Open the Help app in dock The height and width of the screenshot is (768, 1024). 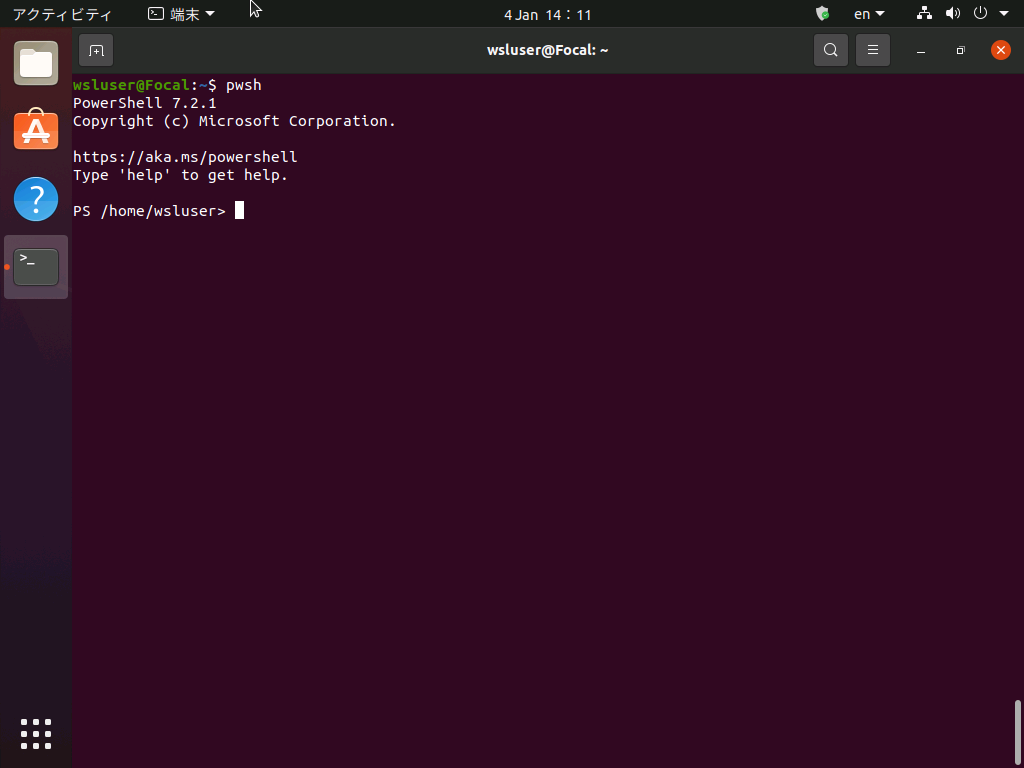coord(36,199)
